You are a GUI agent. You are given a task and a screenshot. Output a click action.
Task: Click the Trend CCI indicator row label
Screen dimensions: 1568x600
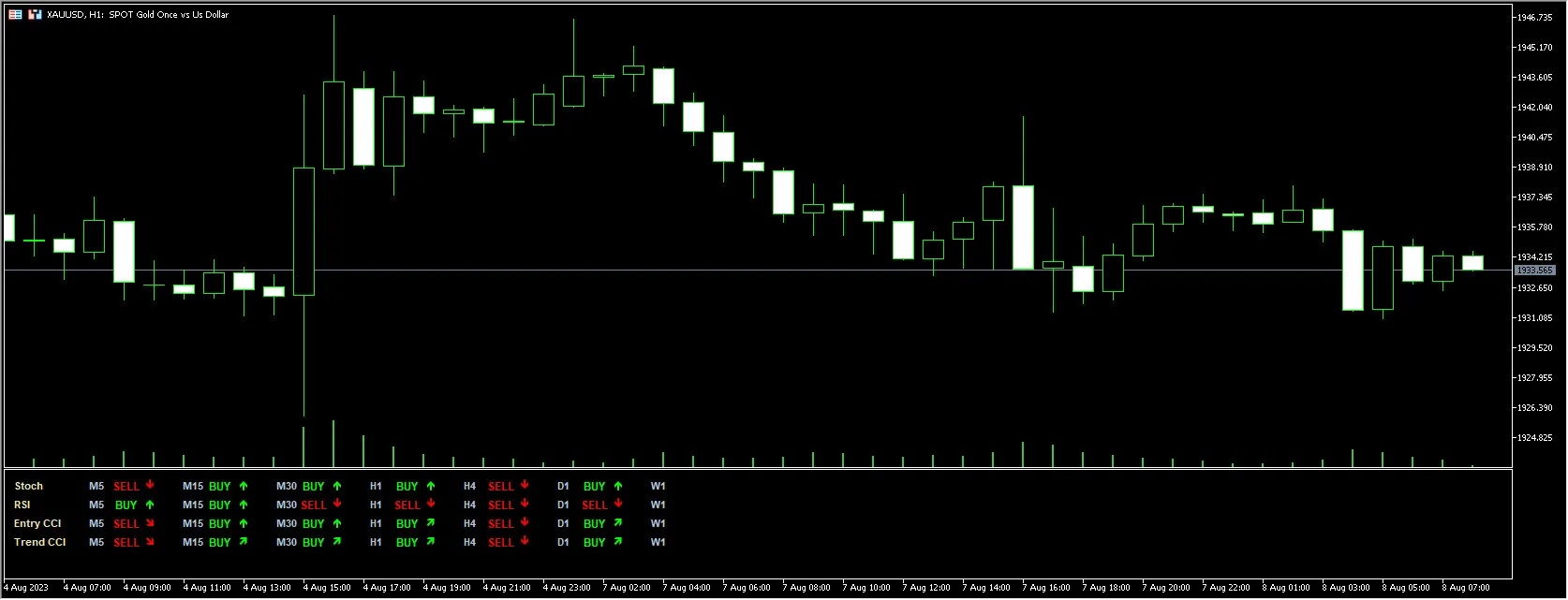pyautogui.click(x=39, y=542)
